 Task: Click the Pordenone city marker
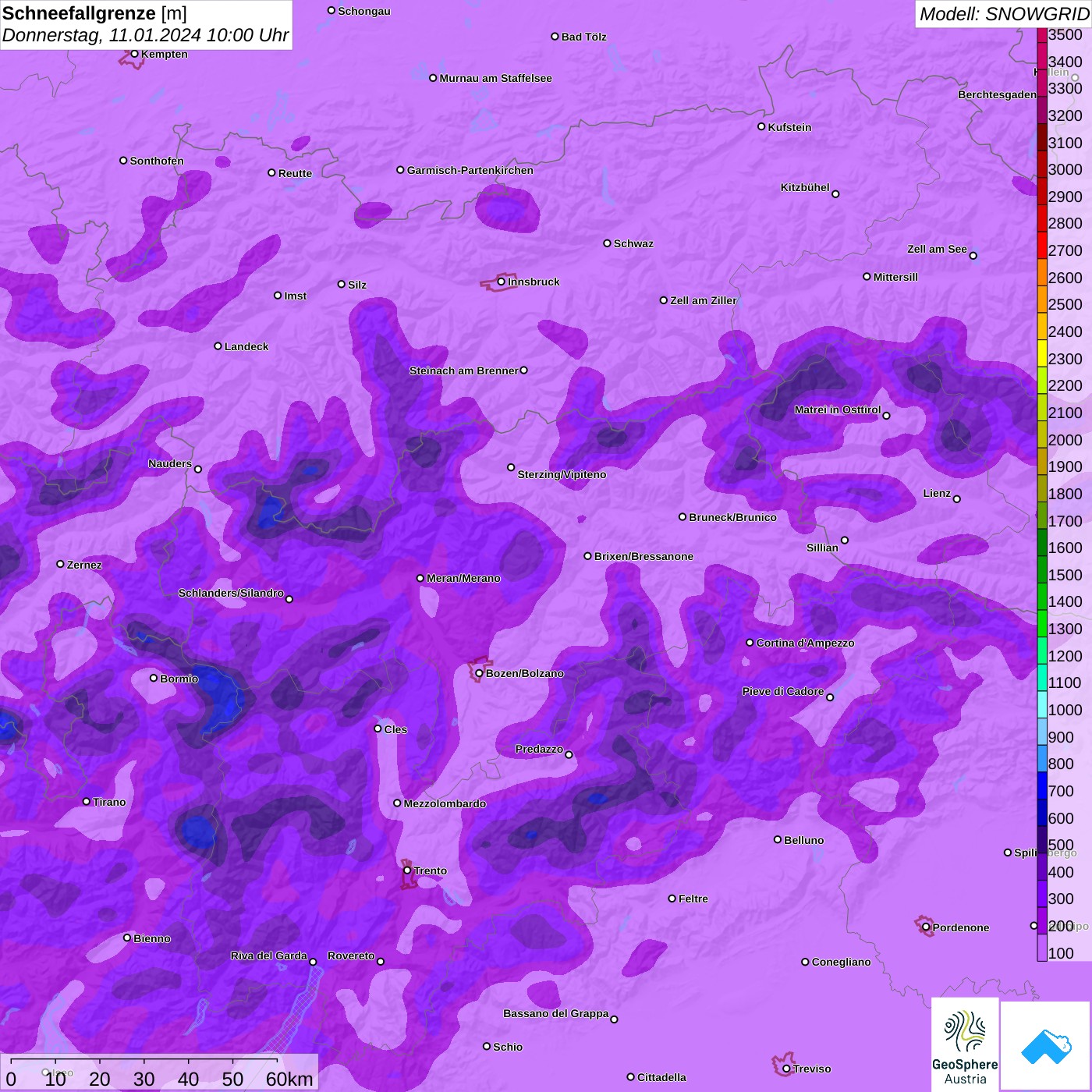click(x=926, y=927)
